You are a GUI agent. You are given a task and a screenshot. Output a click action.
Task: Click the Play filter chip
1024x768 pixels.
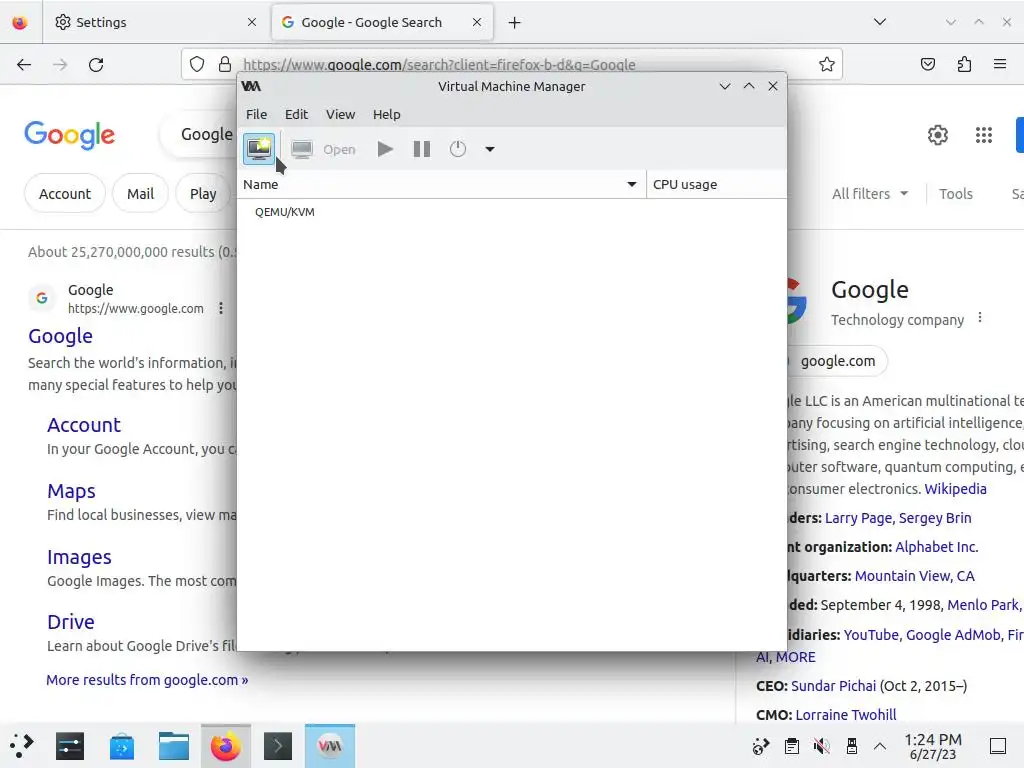tap(203, 193)
